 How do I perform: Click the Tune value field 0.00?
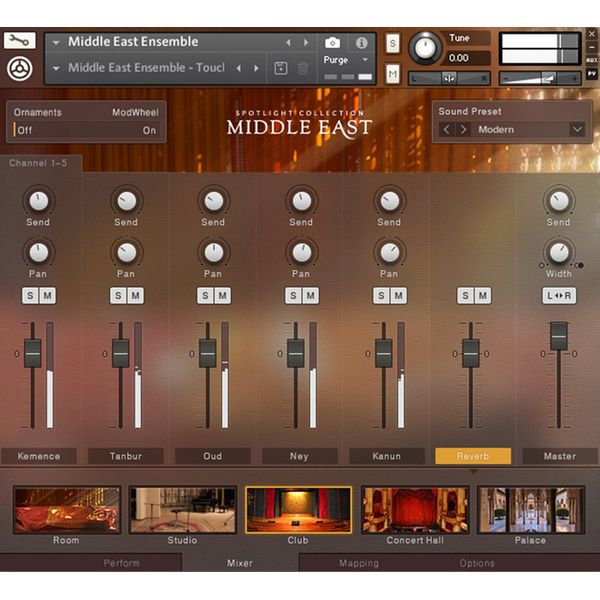click(x=468, y=58)
